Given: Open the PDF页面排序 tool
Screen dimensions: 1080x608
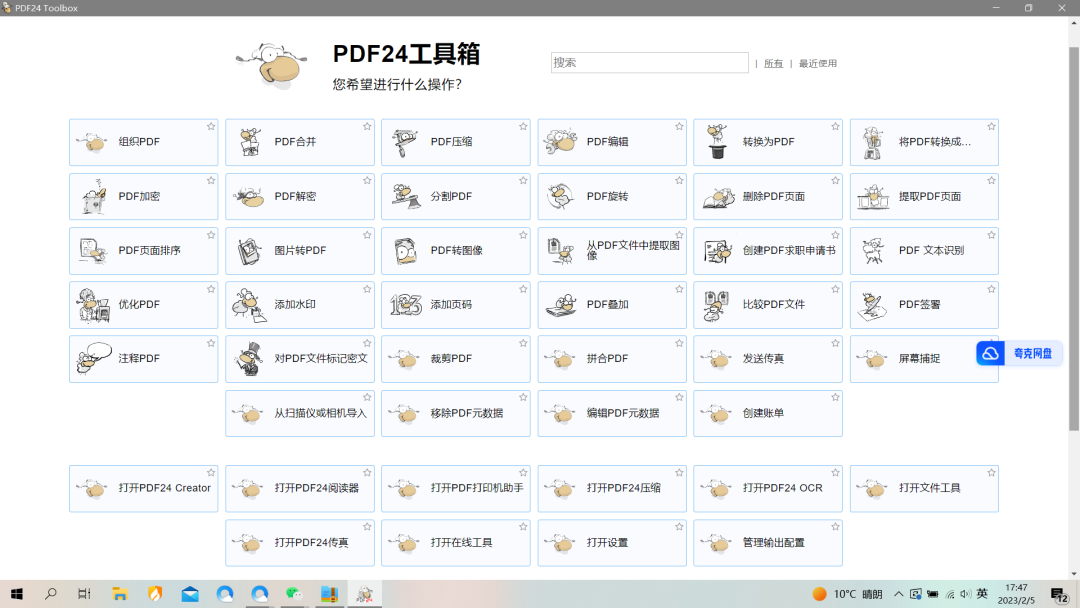Looking at the screenshot, I should click(x=143, y=251).
